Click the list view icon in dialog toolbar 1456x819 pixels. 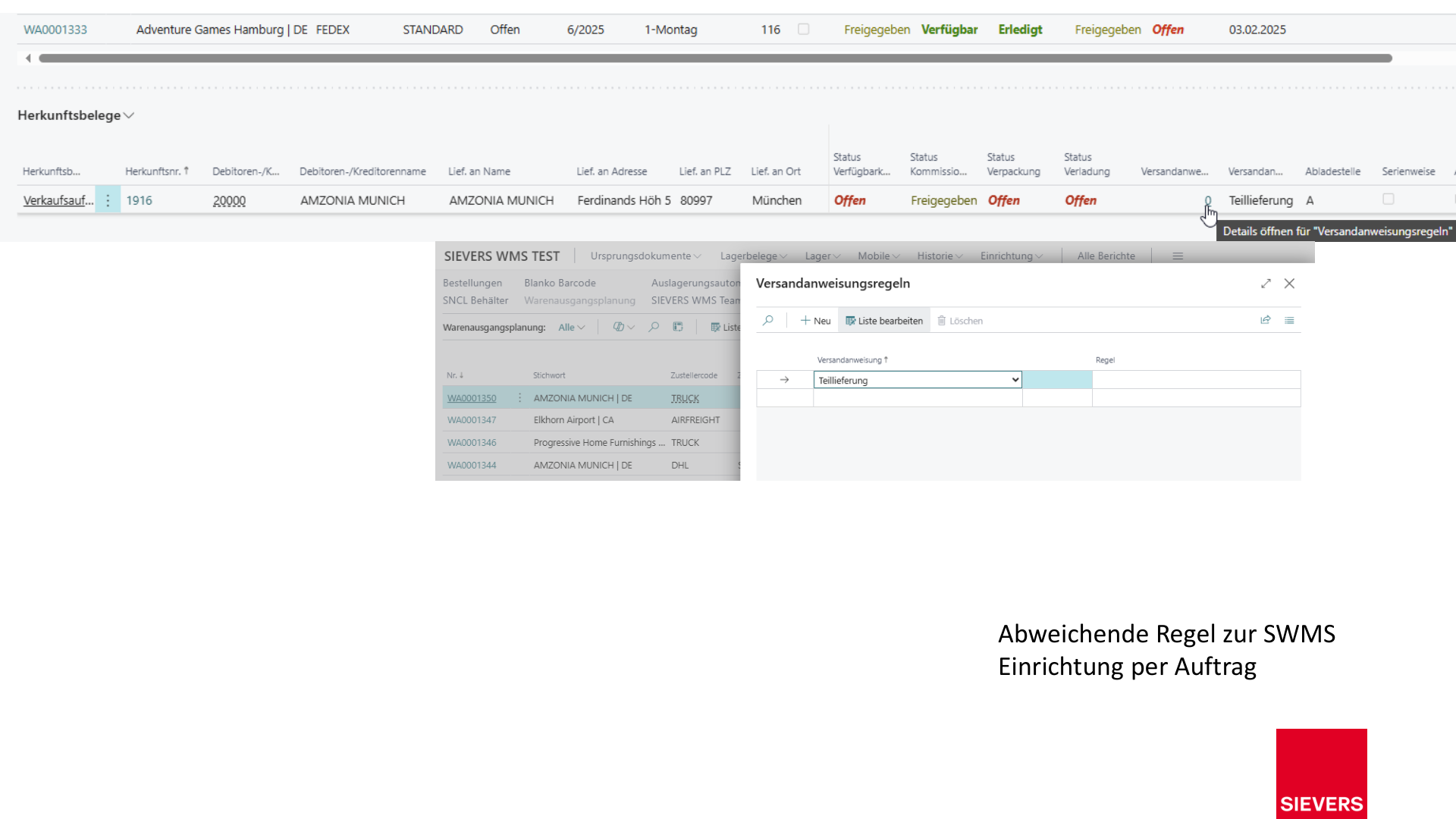(x=1289, y=320)
